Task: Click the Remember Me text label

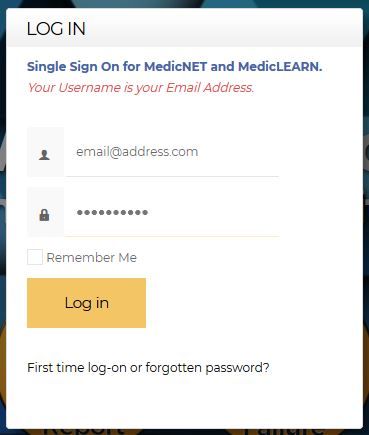Action: click(x=92, y=257)
